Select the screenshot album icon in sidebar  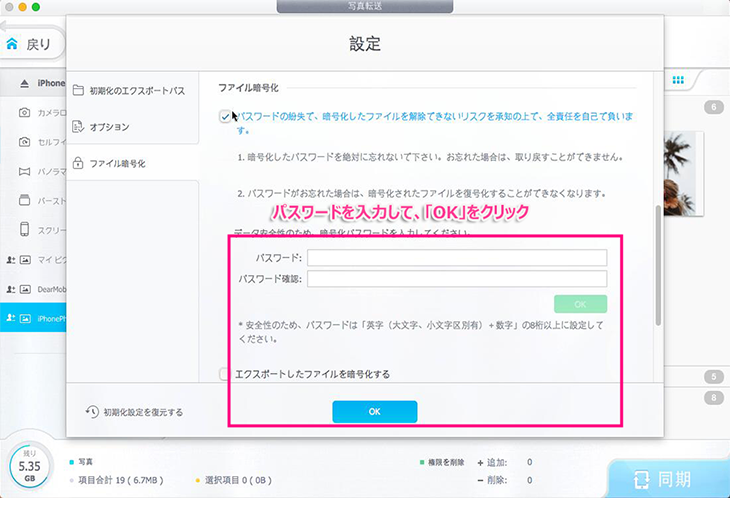[25, 229]
